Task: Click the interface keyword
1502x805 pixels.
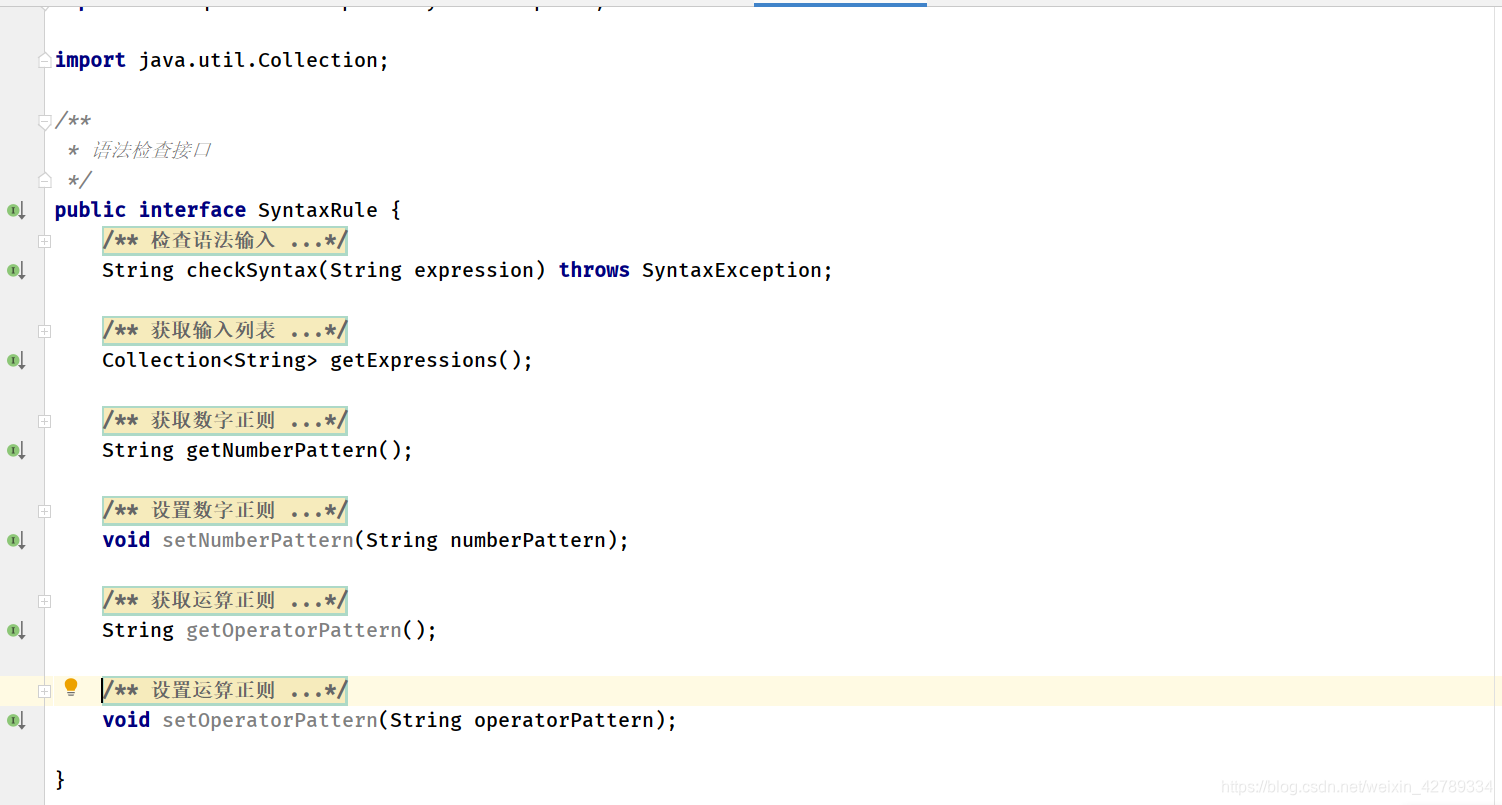Action: [192, 210]
